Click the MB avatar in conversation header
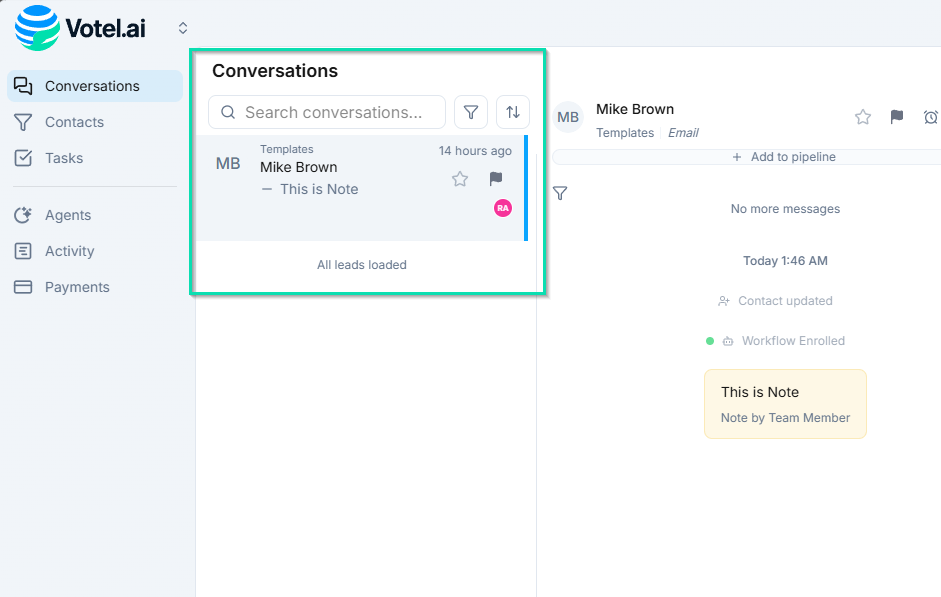 click(x=568, y=117)
